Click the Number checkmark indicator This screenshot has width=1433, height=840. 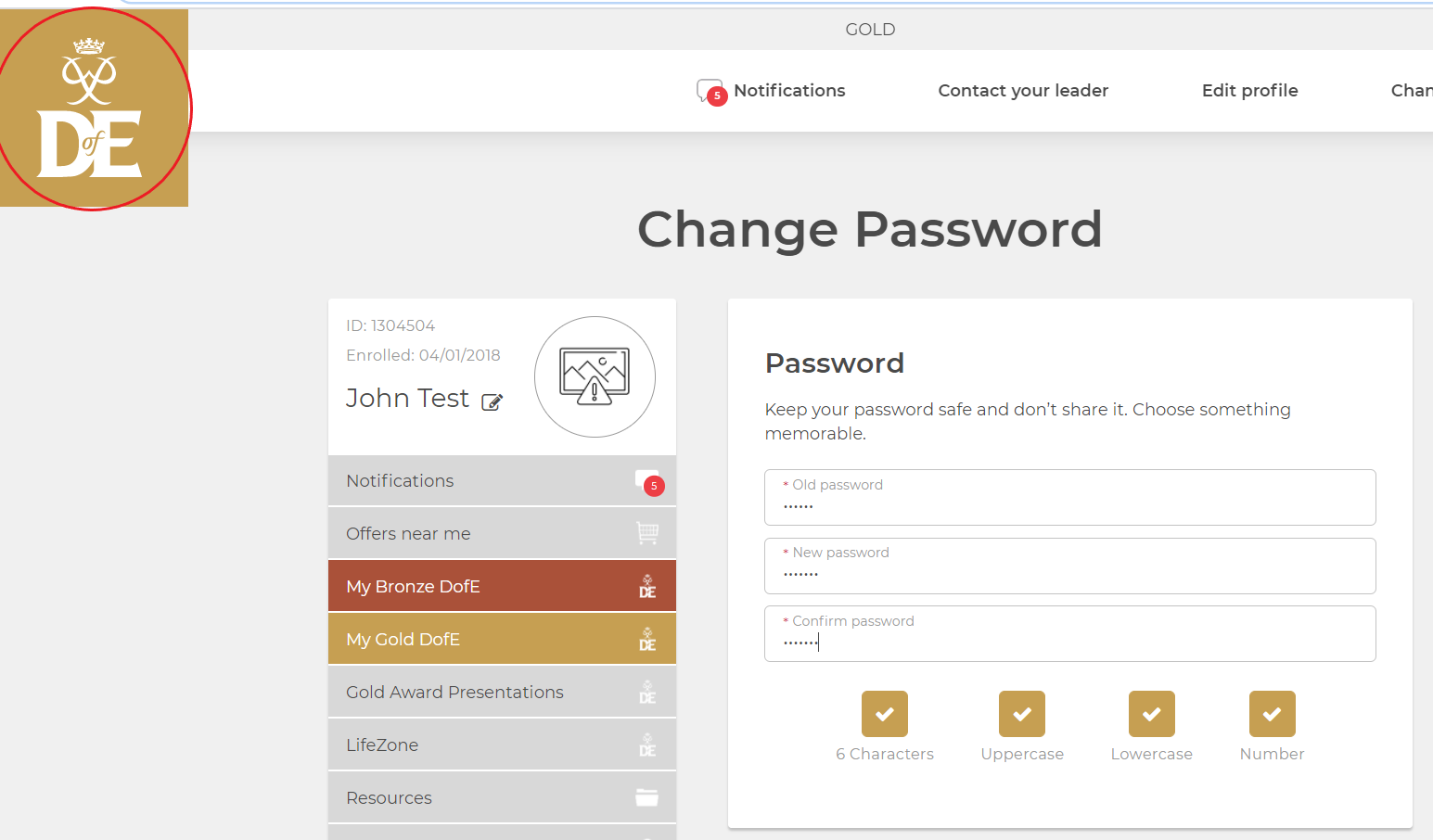1273,714
